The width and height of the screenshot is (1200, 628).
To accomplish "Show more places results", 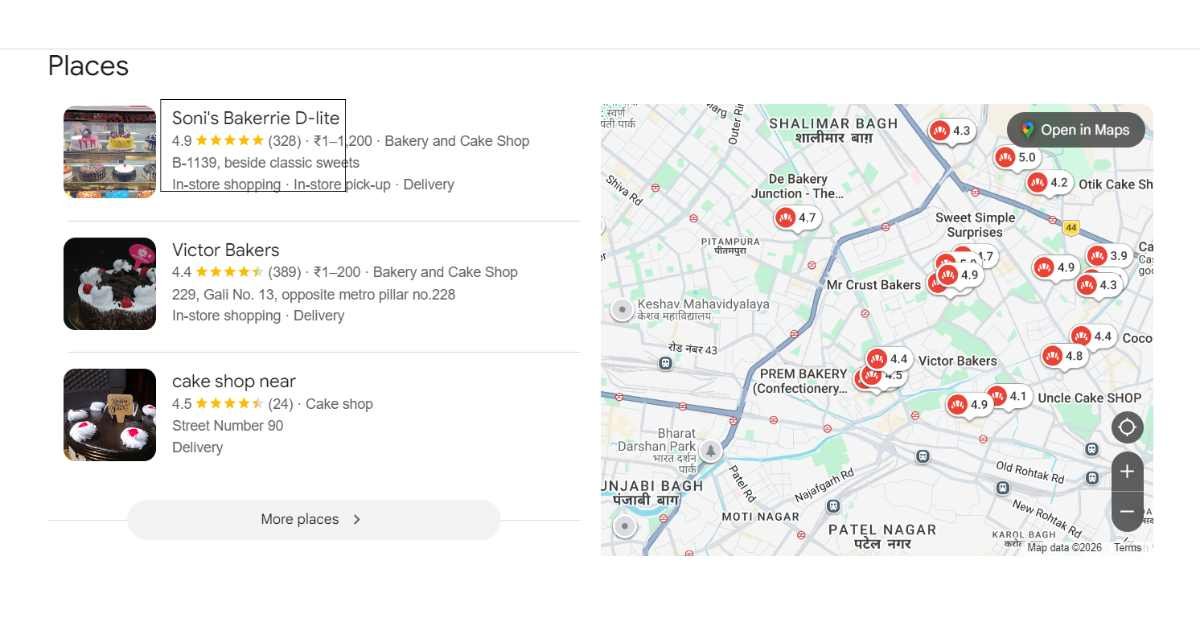I will pos(313,520).
